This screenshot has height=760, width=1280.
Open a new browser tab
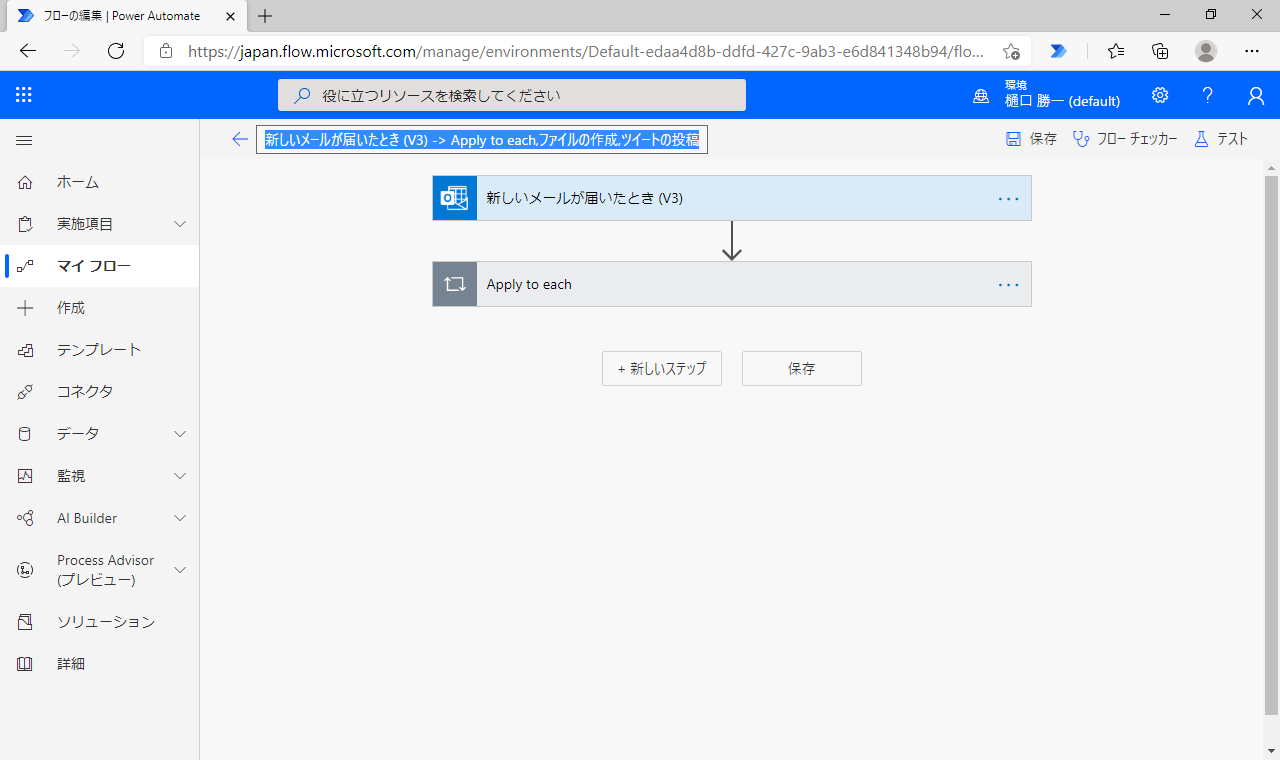pyautogui.click(x=265, y=15)
